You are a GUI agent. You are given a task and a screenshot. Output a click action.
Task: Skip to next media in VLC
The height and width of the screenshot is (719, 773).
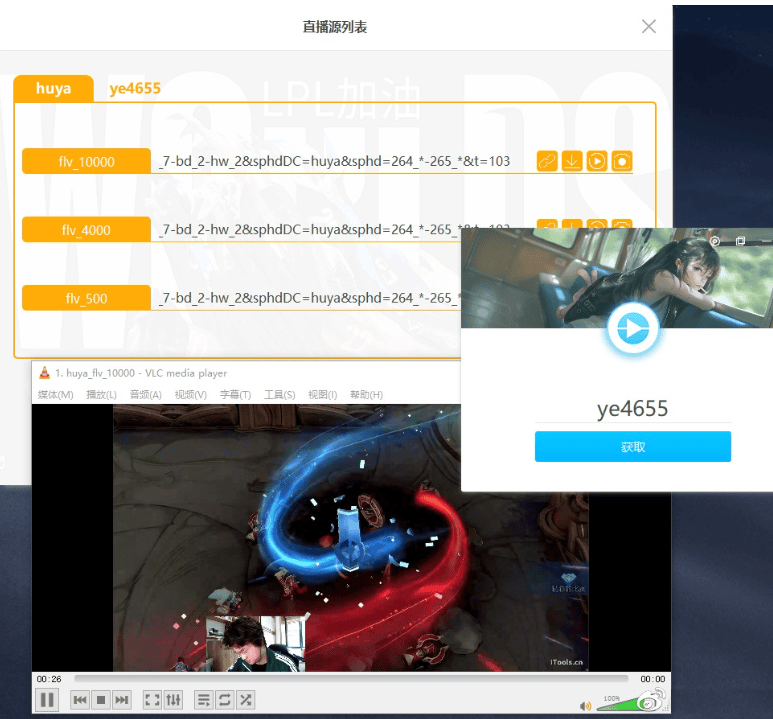121,700
